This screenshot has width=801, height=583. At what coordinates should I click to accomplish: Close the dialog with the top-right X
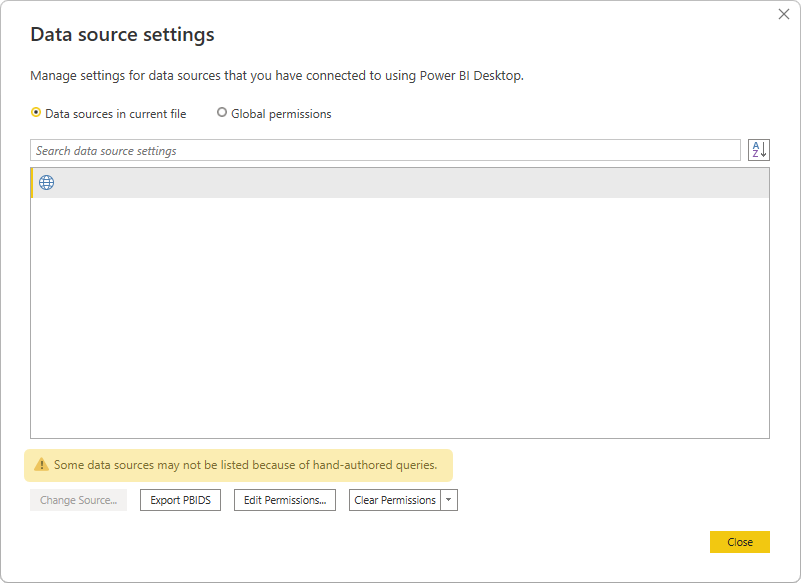coord(784,14)
